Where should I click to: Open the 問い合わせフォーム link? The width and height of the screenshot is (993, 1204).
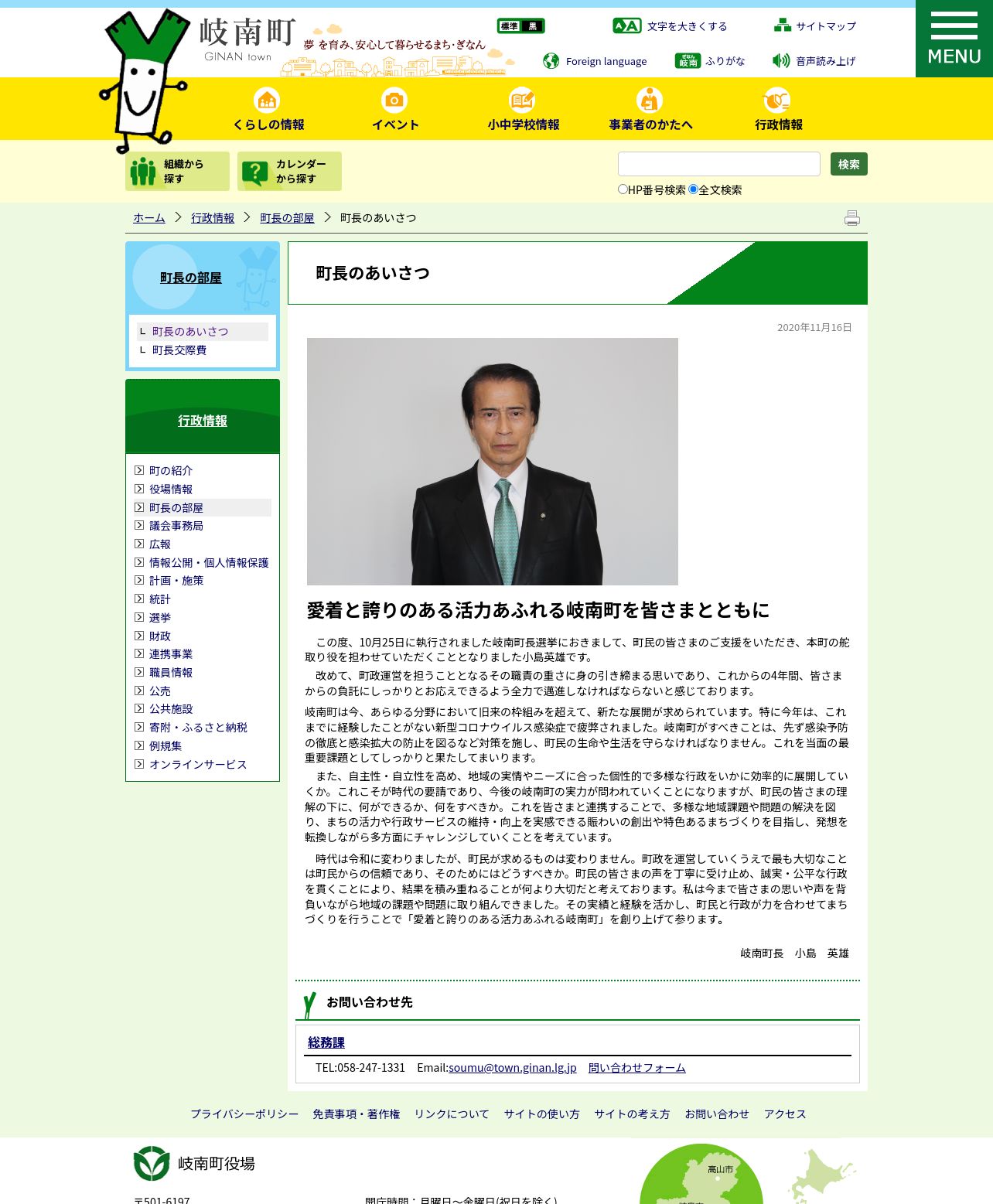click(637, 1067)
